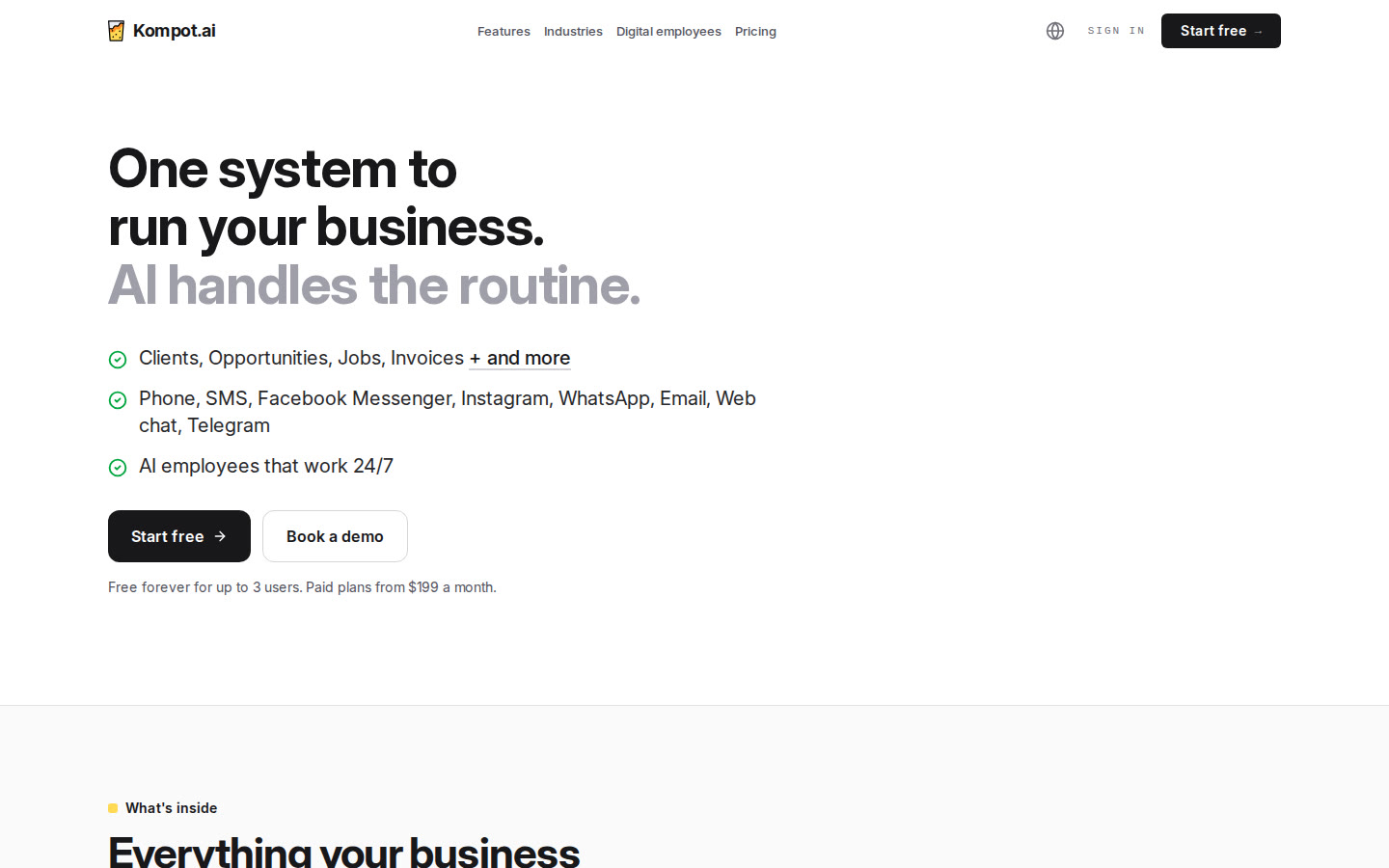Click check icon beside Phone, SMS line
The width and height of the screenshot is (1389, 868).
(x=118, y=400)
